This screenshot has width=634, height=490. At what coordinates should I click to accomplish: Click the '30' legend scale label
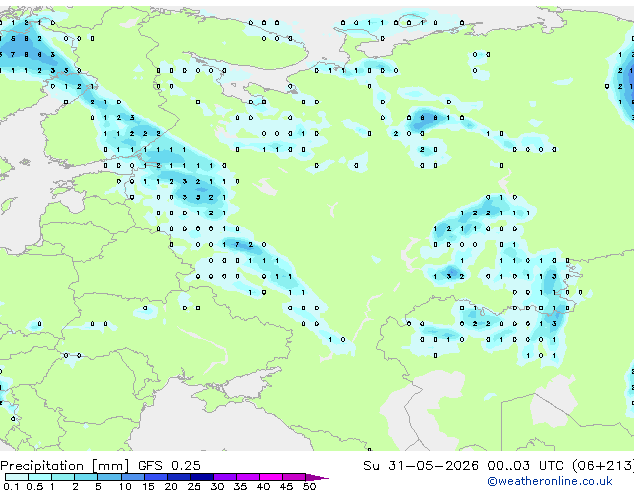coord(217,486)
